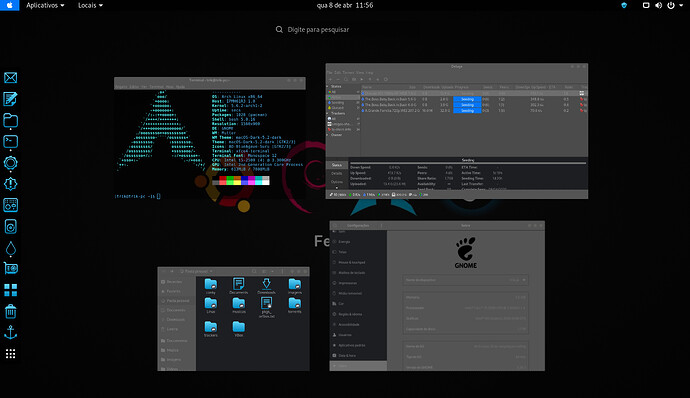Select Pasta pessoal in Files sidebar

point(177,301)
